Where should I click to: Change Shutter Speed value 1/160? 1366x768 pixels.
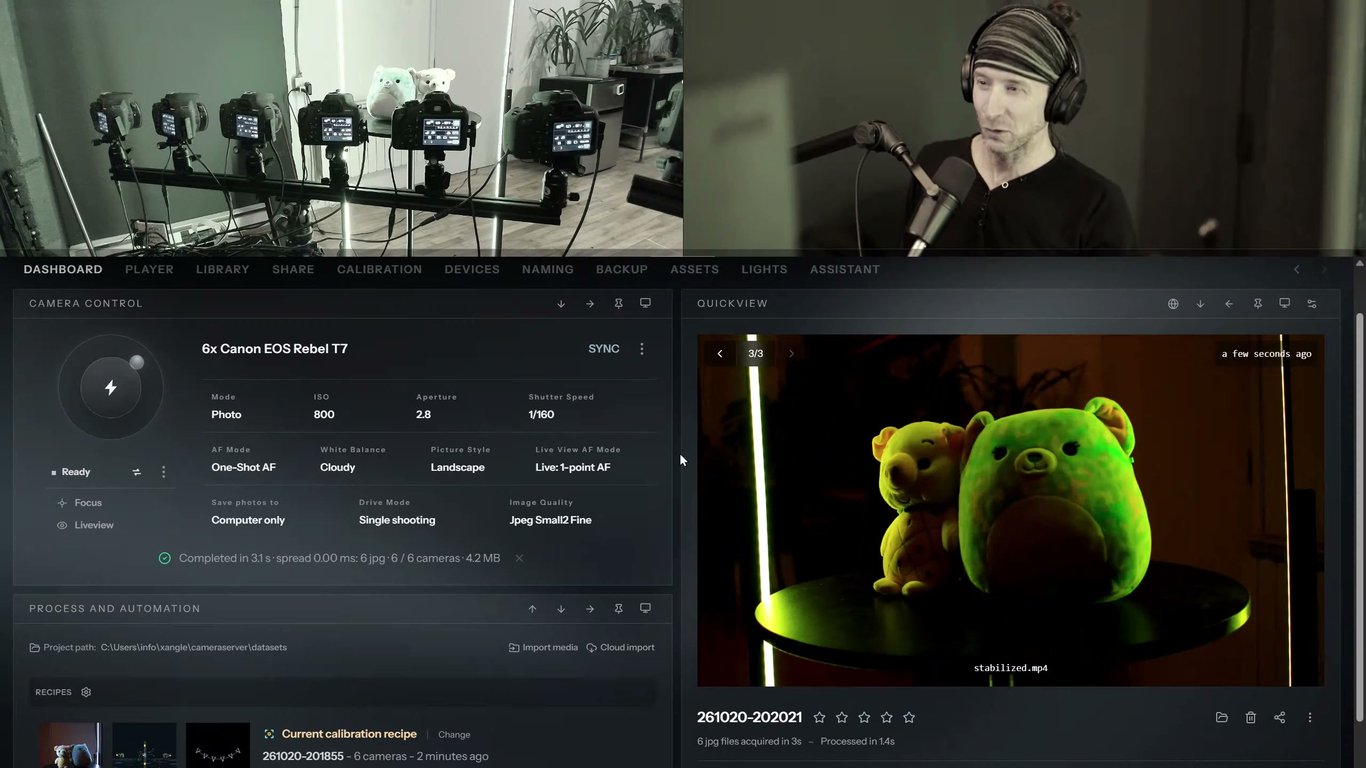click(541, 414)
